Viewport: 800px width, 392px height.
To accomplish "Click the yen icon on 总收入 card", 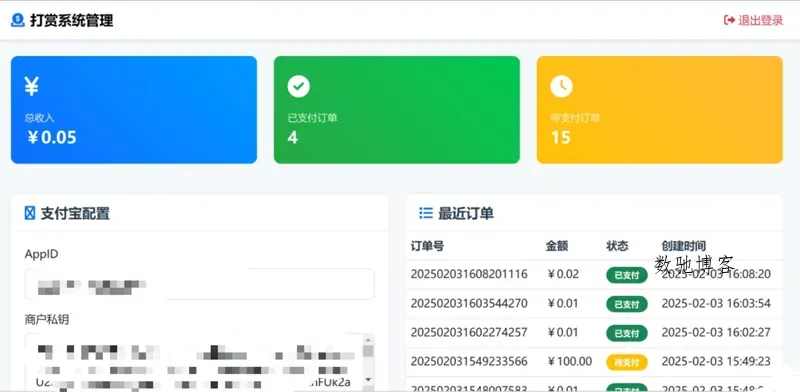I will tap(32, 86).
